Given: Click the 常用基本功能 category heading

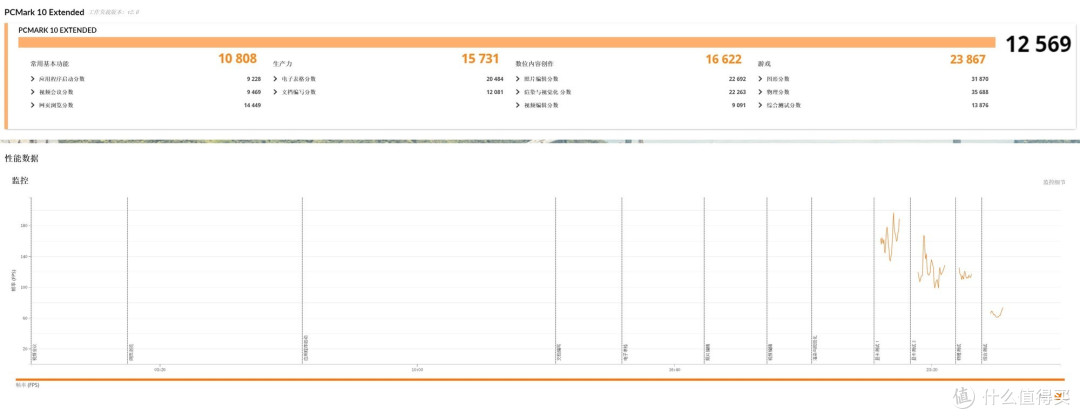Looking at the screenshot, I should point(50,63).
